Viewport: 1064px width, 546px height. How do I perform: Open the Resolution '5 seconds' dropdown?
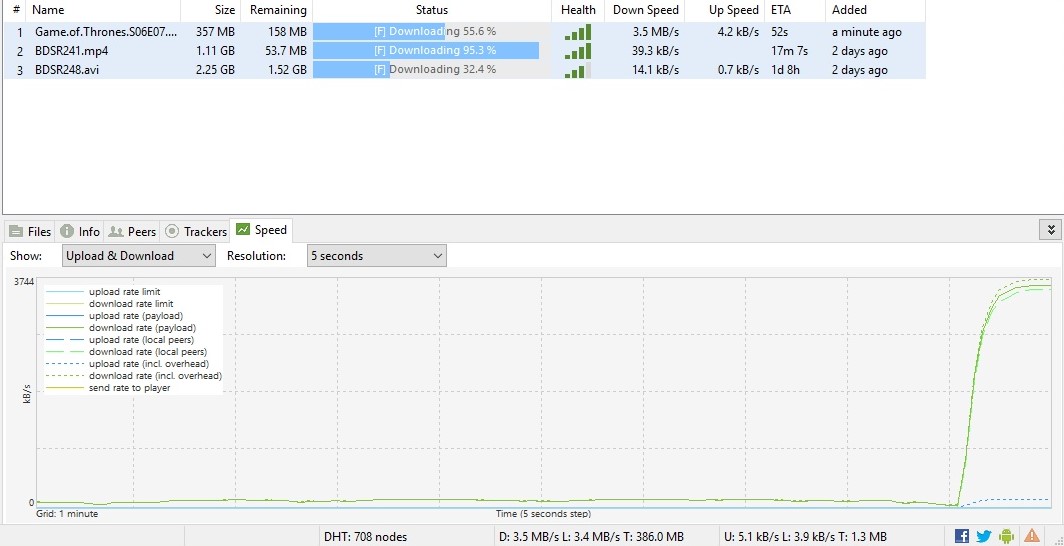click(x=377, y=256)
